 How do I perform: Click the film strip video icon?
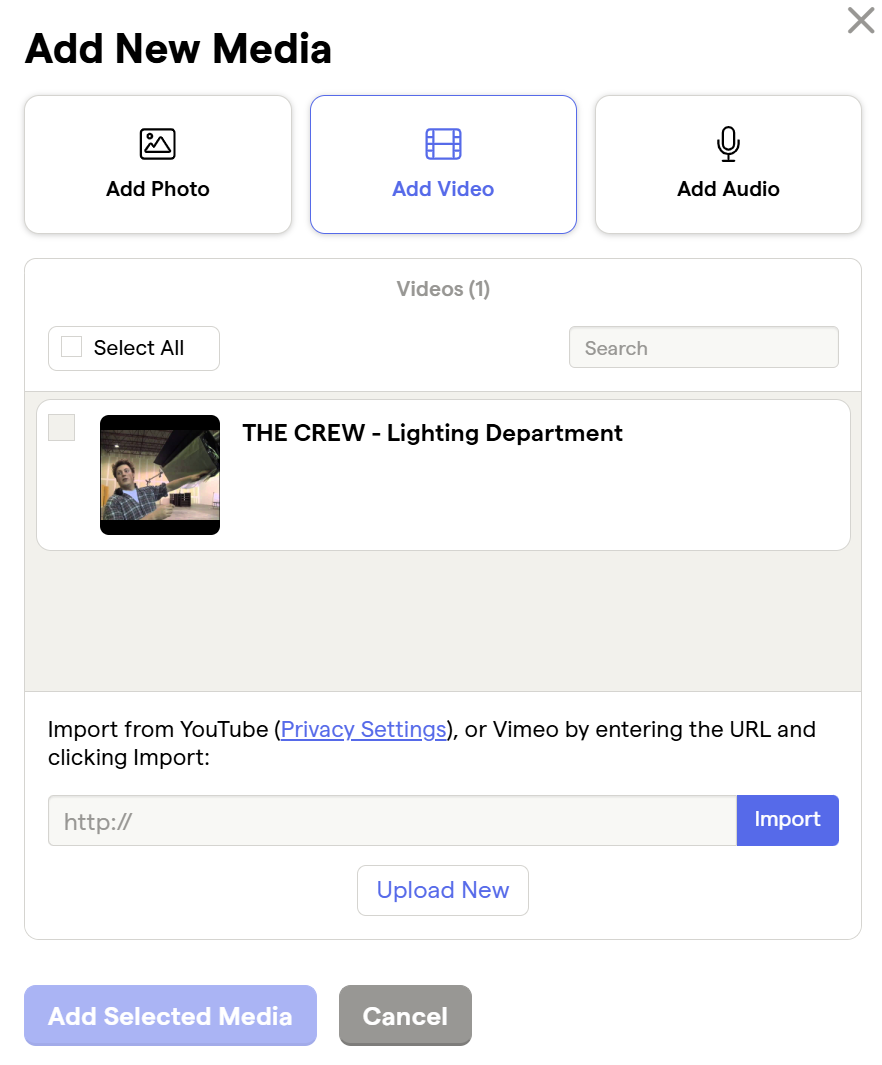443,144
